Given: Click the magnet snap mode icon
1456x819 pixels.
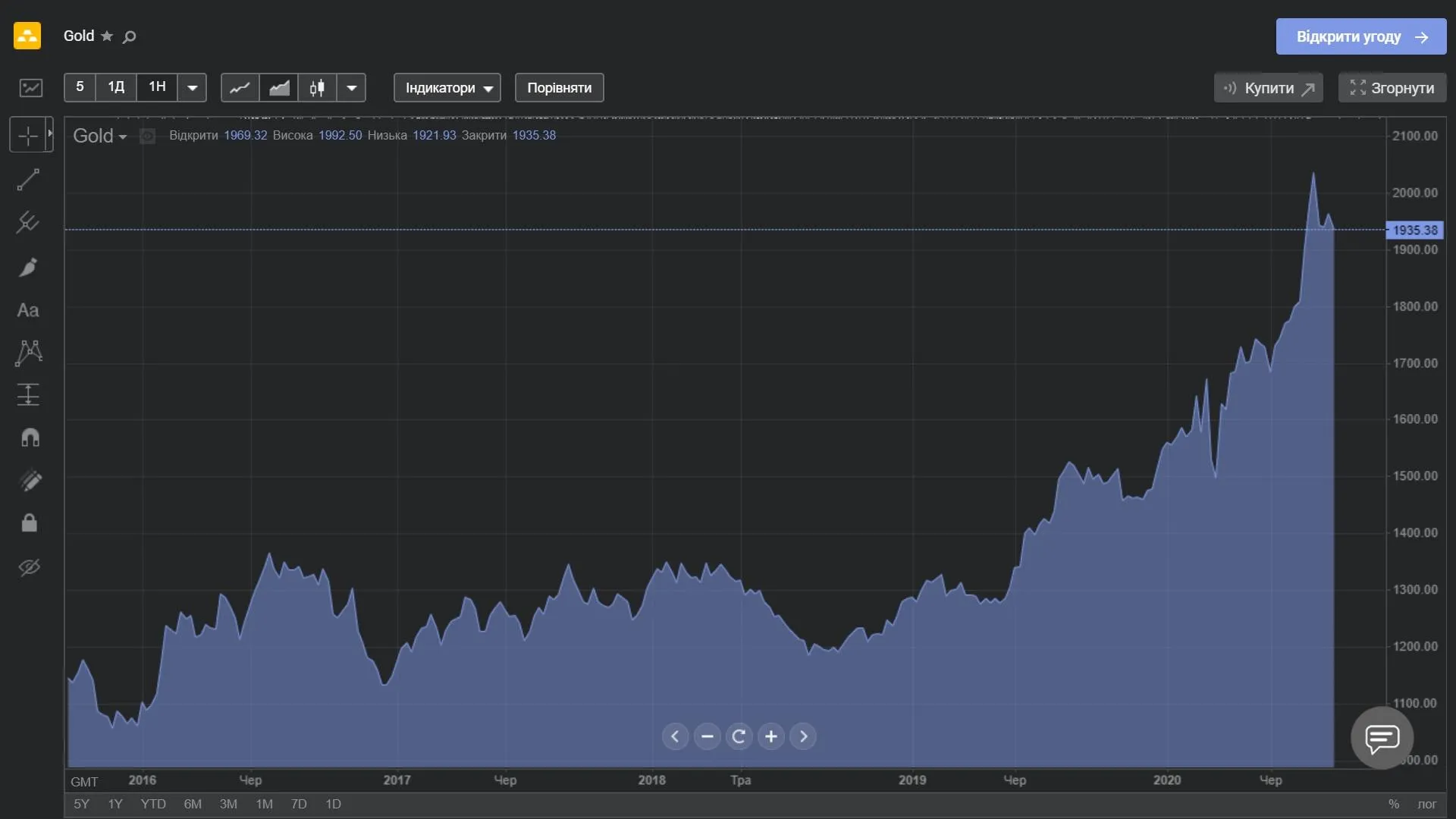Looking at the screenshot, I should pos(30,438).
